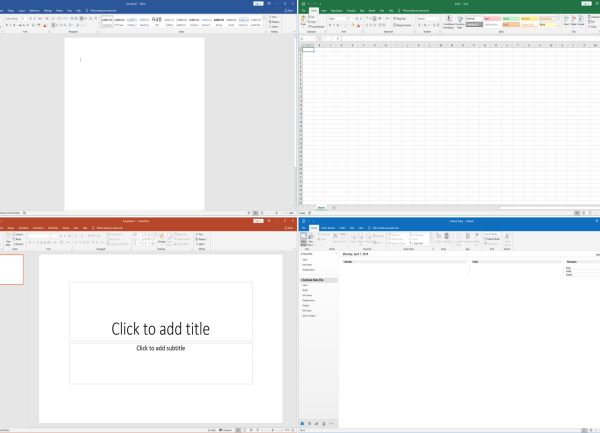Open Conditional Formatting in Excel

click(x=449, y=22)
